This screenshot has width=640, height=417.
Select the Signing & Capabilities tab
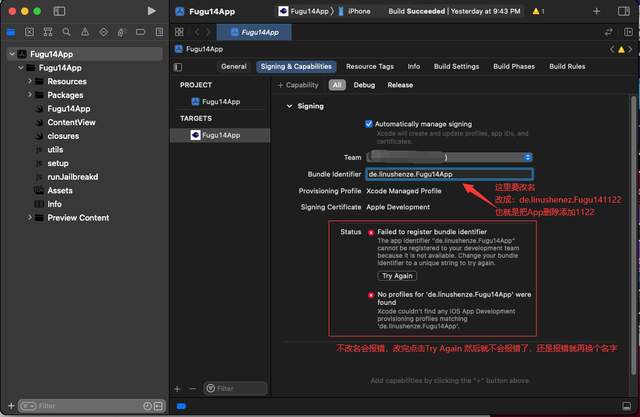coord(296,67)
